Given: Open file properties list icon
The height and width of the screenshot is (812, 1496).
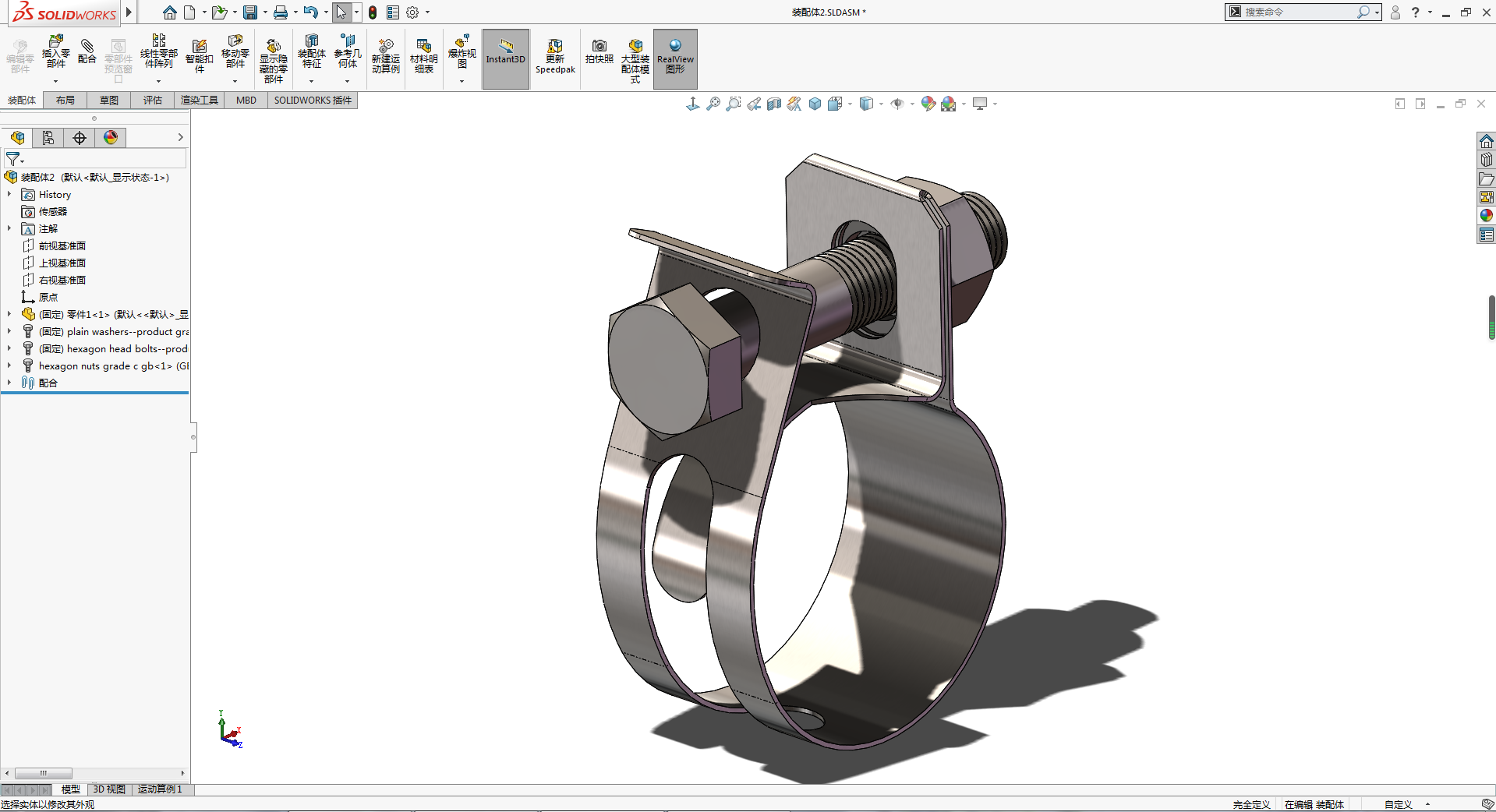Looking at the screenshot, I should click(393, 12).
